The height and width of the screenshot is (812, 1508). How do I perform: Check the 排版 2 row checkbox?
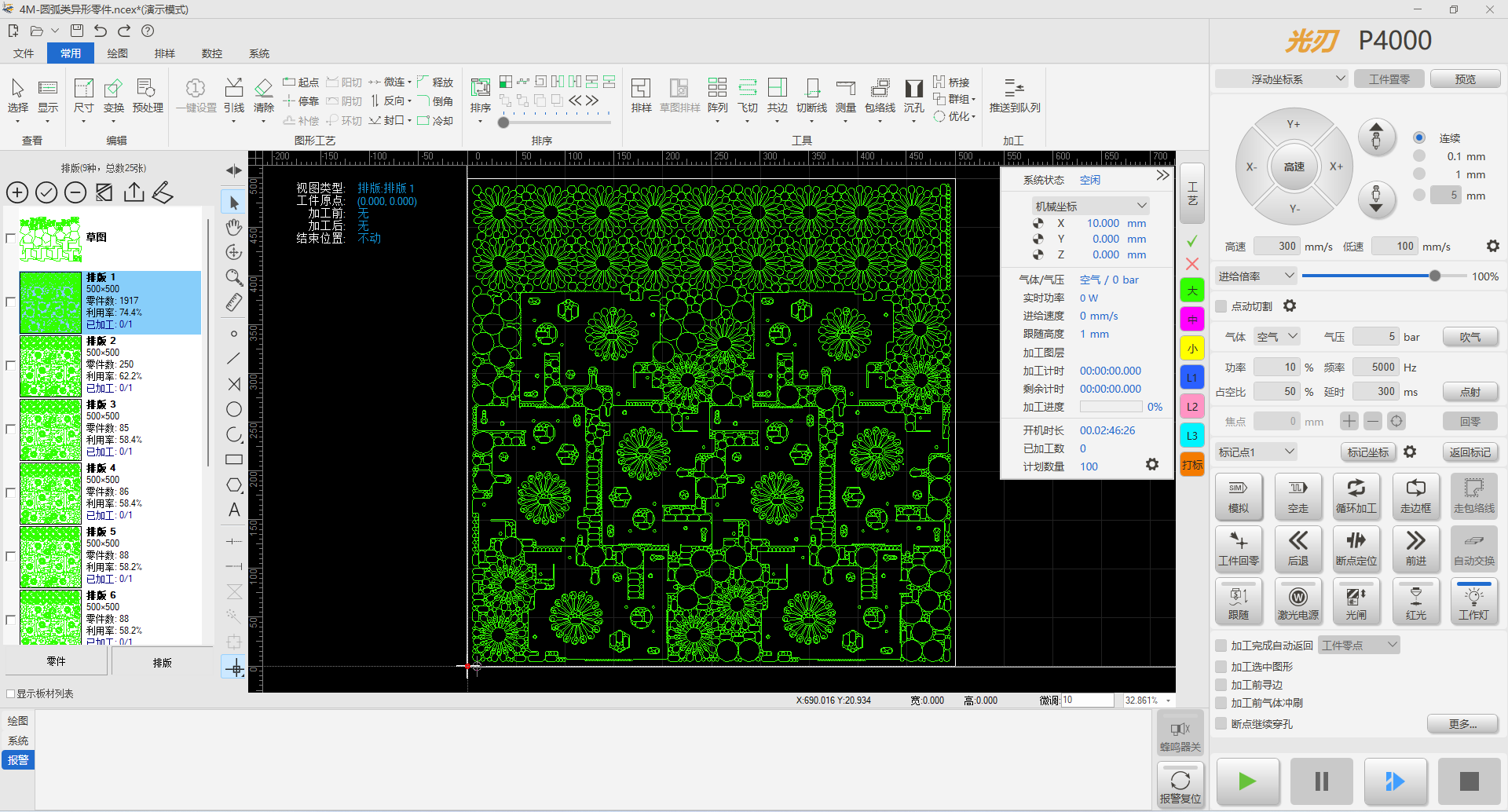(x=10, y=365)
